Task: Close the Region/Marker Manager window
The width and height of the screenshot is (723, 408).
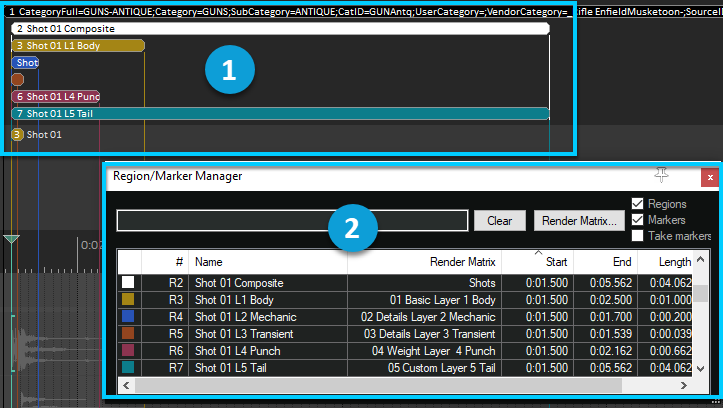Action: tap(709, 177)
